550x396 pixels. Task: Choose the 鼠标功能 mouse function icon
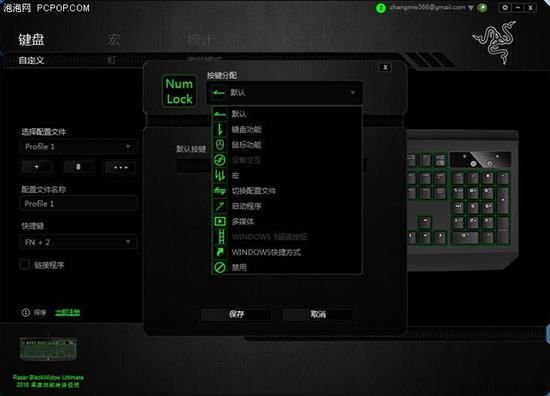pyautogui.click(x=220, y=145)
